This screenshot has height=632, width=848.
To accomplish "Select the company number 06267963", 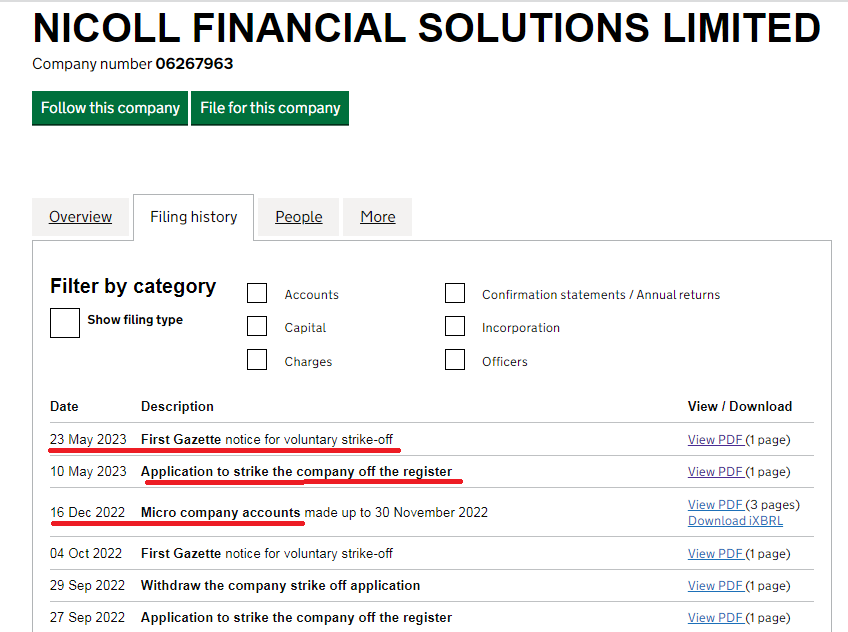I will 194,64.
